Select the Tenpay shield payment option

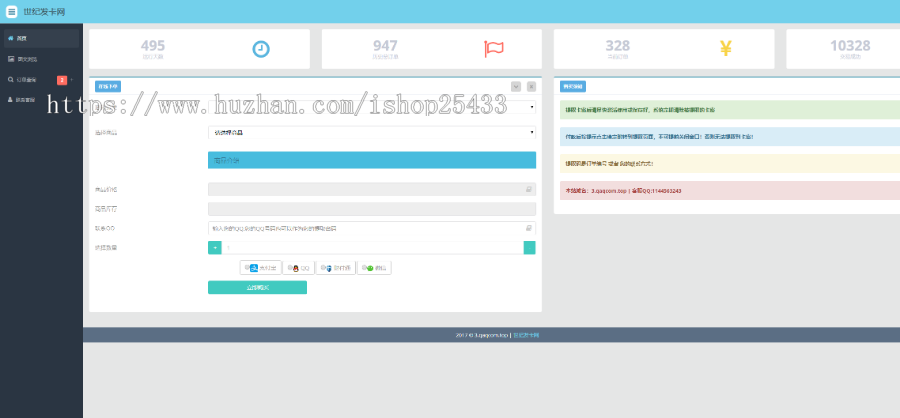pyautogui.click(x=336, y=268)
